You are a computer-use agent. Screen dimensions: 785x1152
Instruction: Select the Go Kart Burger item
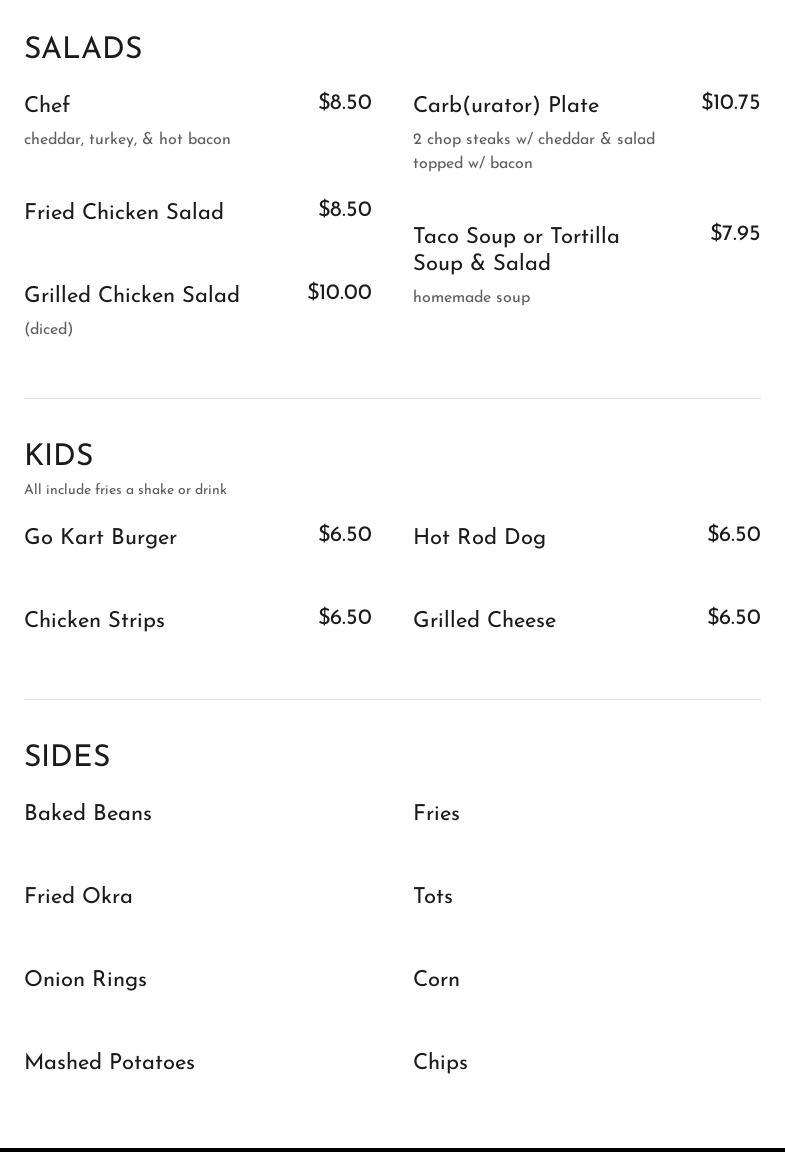(100, 537)
